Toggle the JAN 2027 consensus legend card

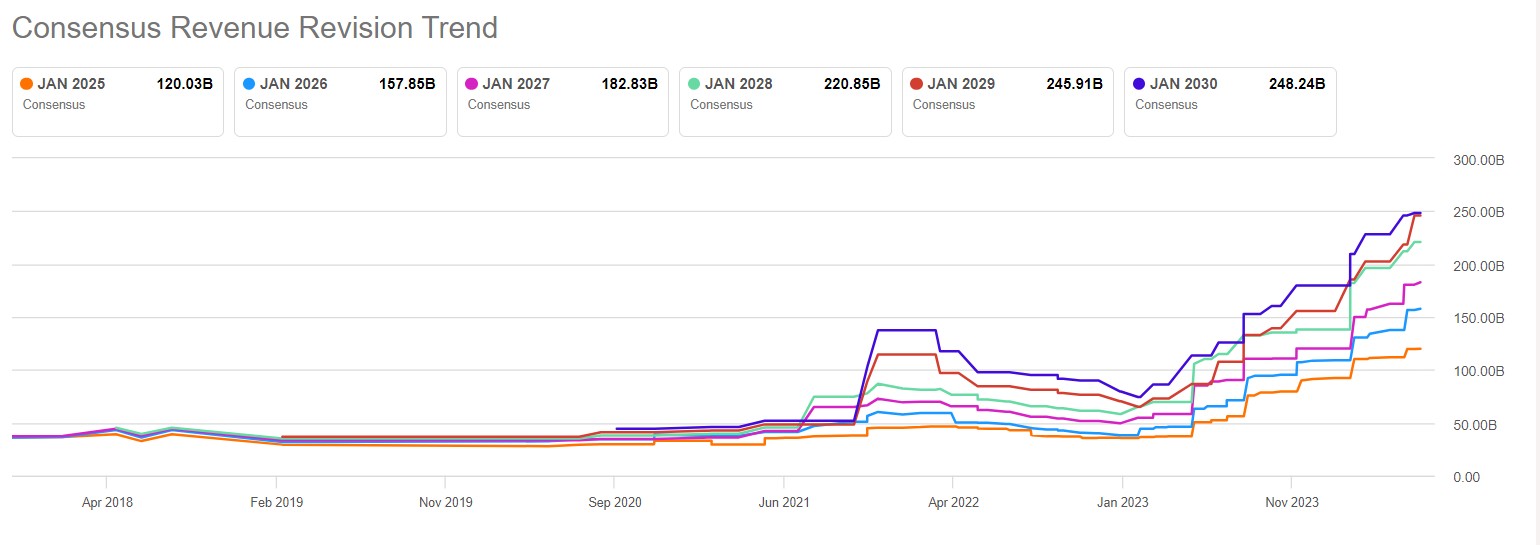563,101
